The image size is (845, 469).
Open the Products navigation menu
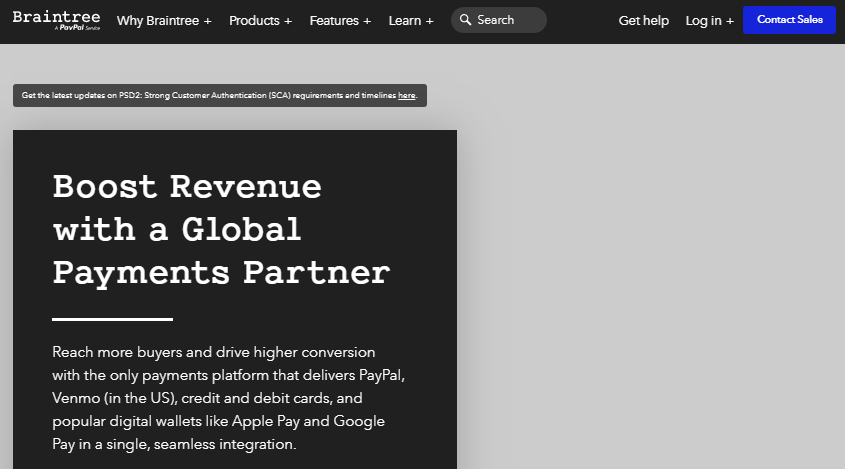(254, 21)
